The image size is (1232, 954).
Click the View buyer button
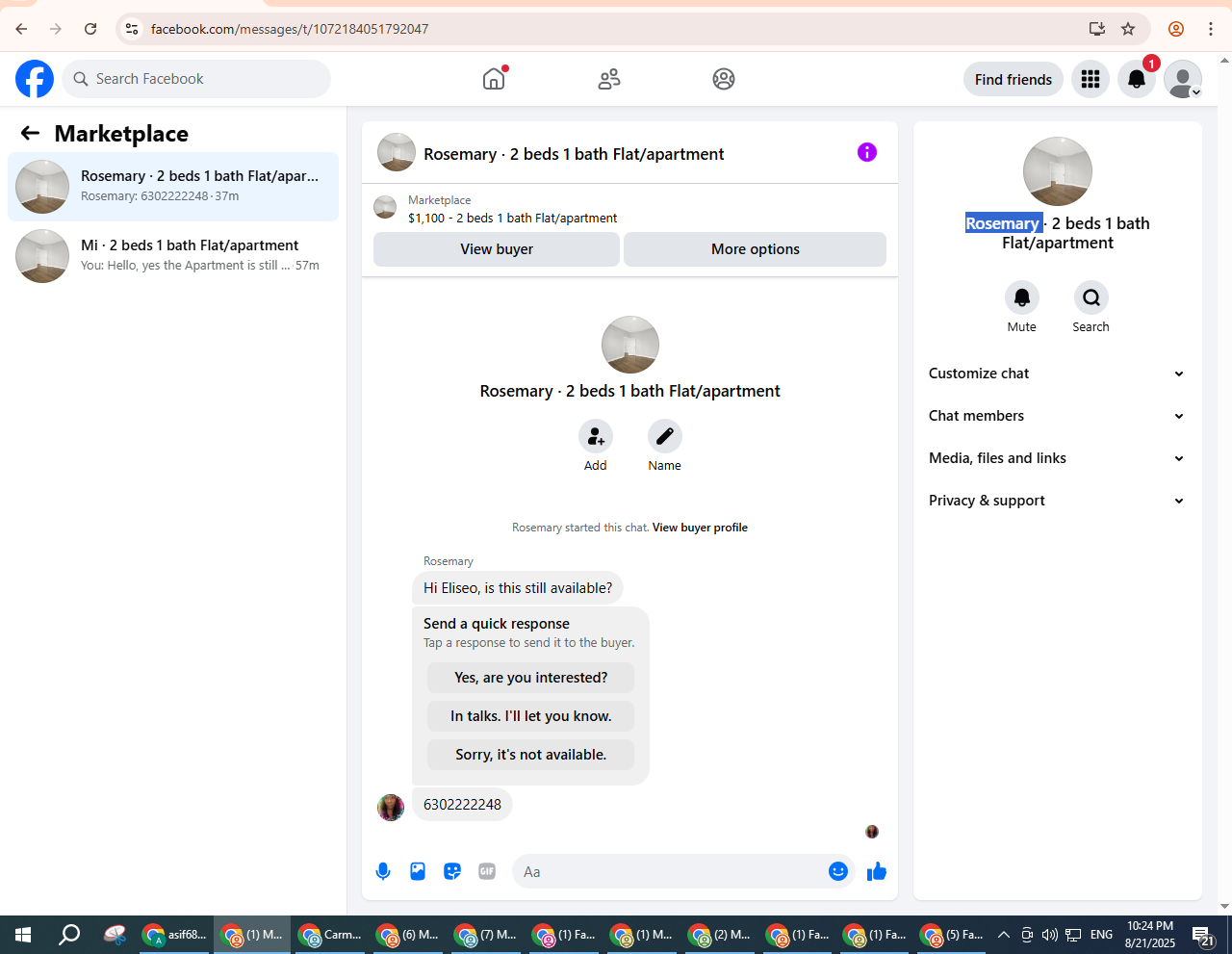(x=497, y=249)
